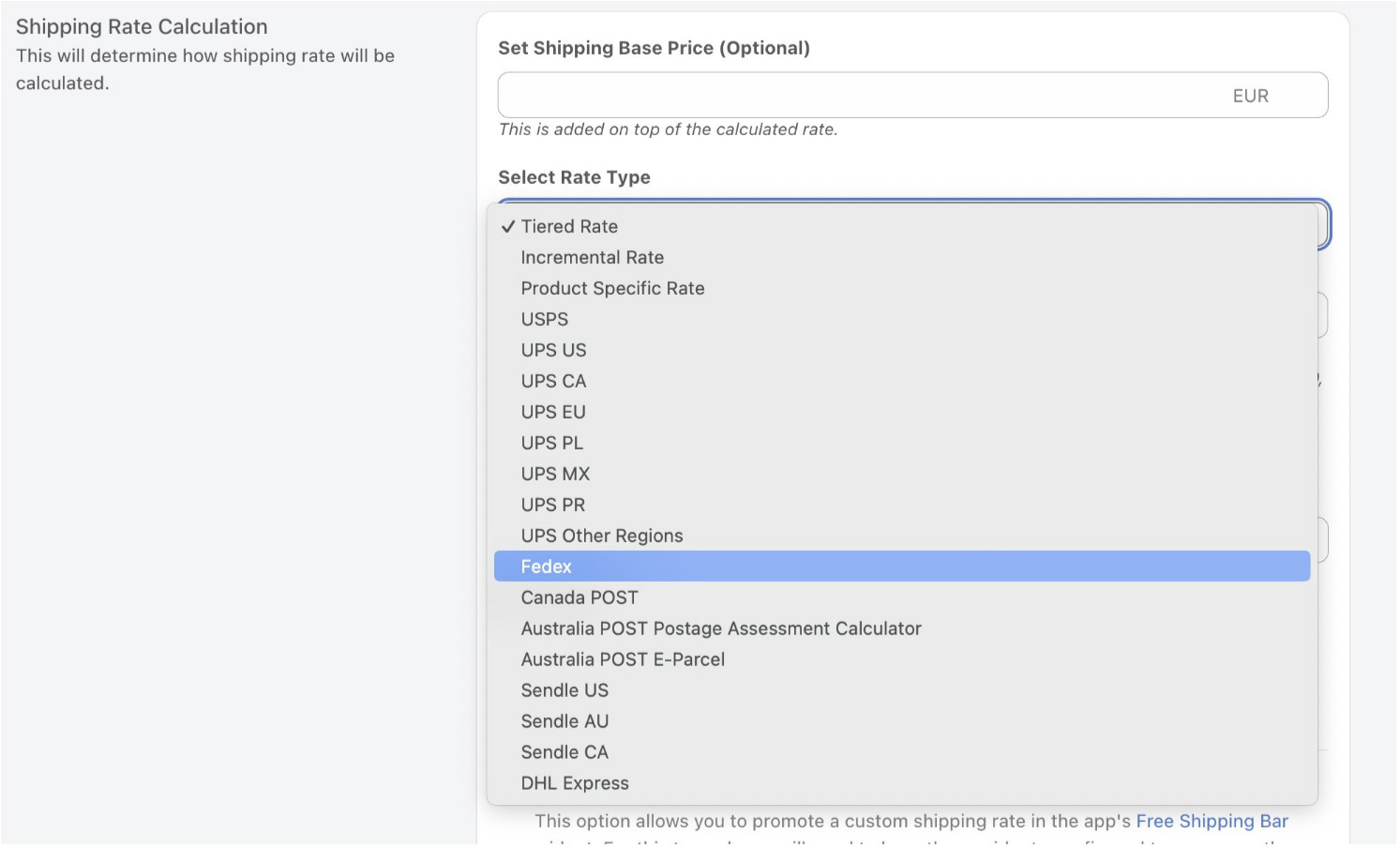This screenshot has height=849, width=1400.
Task: Pick Australia POST E-Parcel option
Action: 902,659
